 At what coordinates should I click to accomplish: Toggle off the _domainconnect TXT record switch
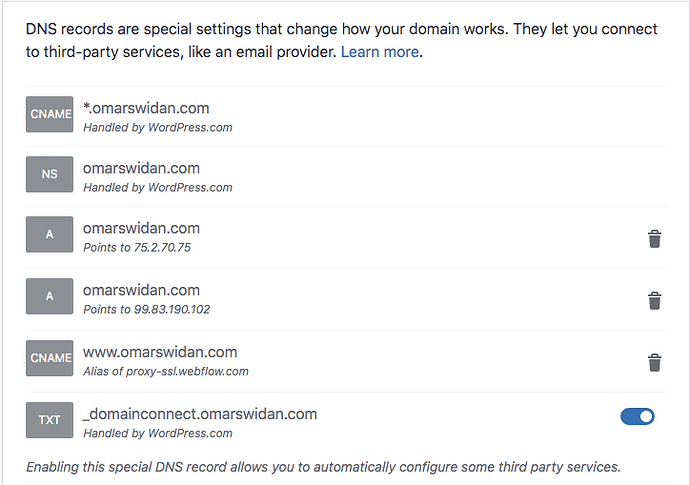(x=637, y=416)
